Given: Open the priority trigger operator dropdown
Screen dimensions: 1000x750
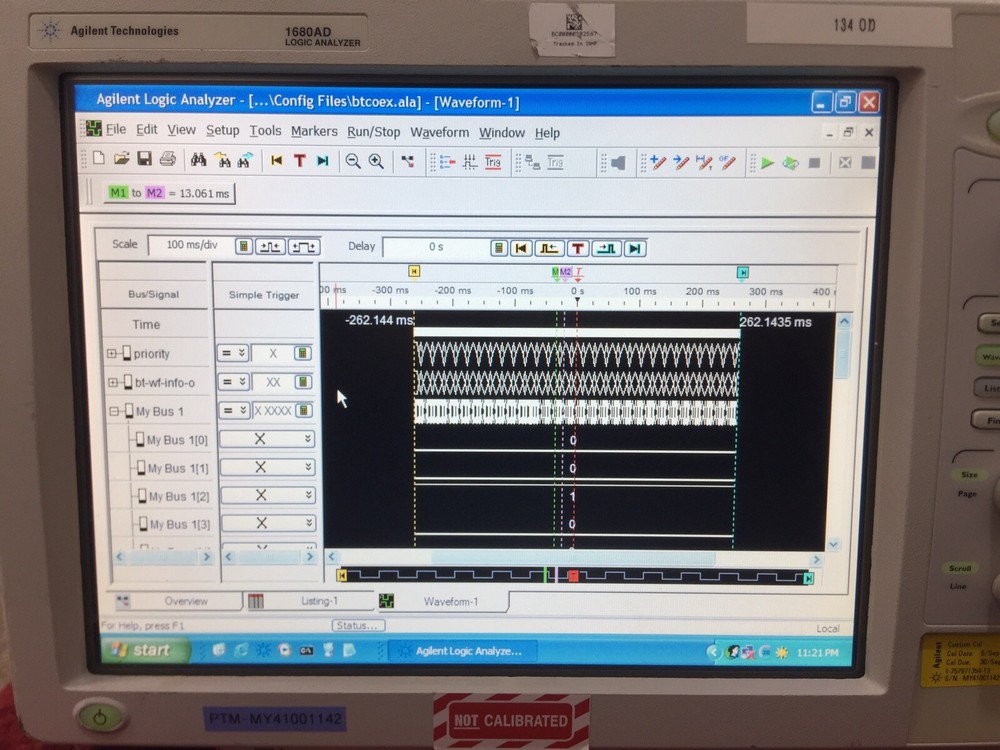Looking at the screenshot, I should click(x=233, y=353).
